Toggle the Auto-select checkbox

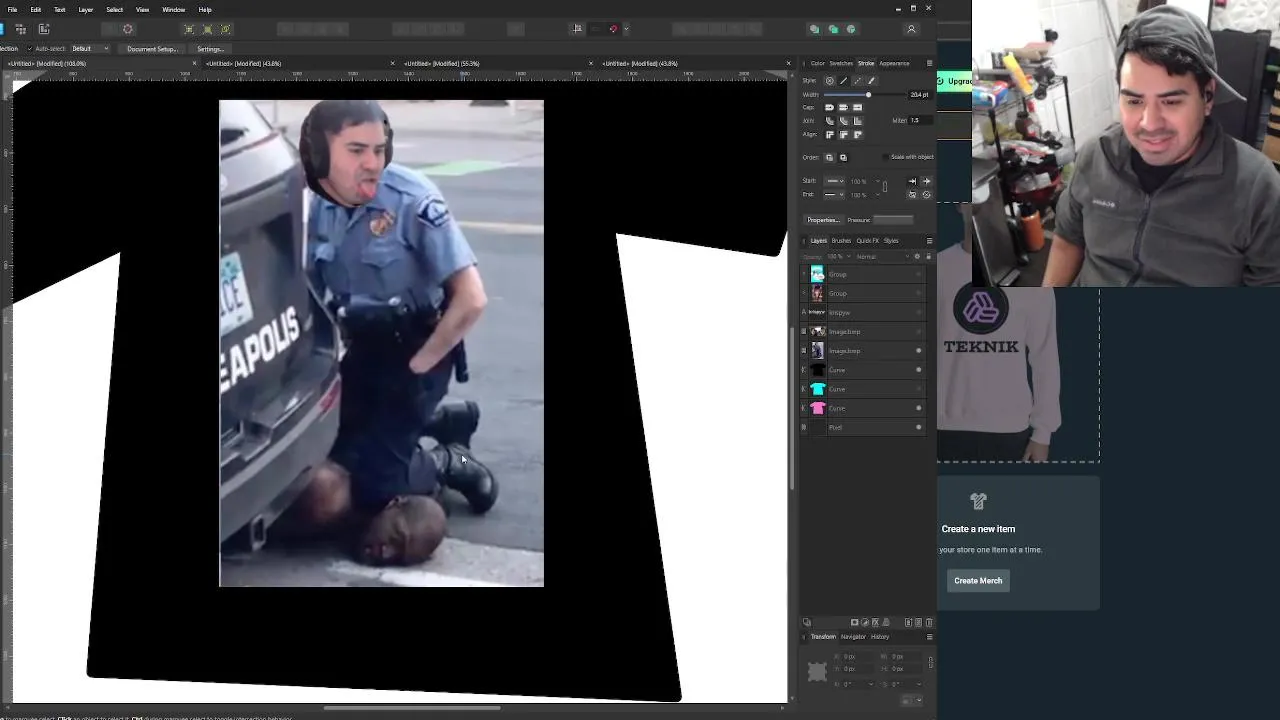tap(30, 48)
